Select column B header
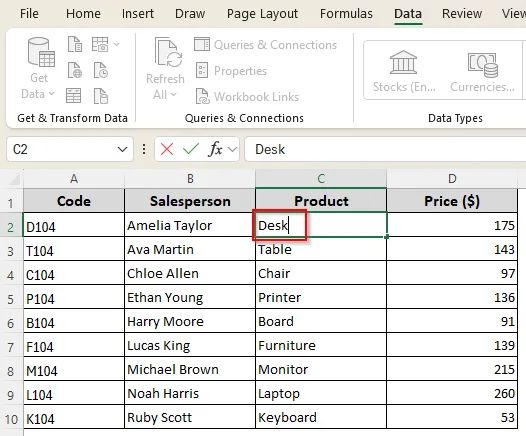This screenshot has width=526, height=436. click(x=190, y=179)
